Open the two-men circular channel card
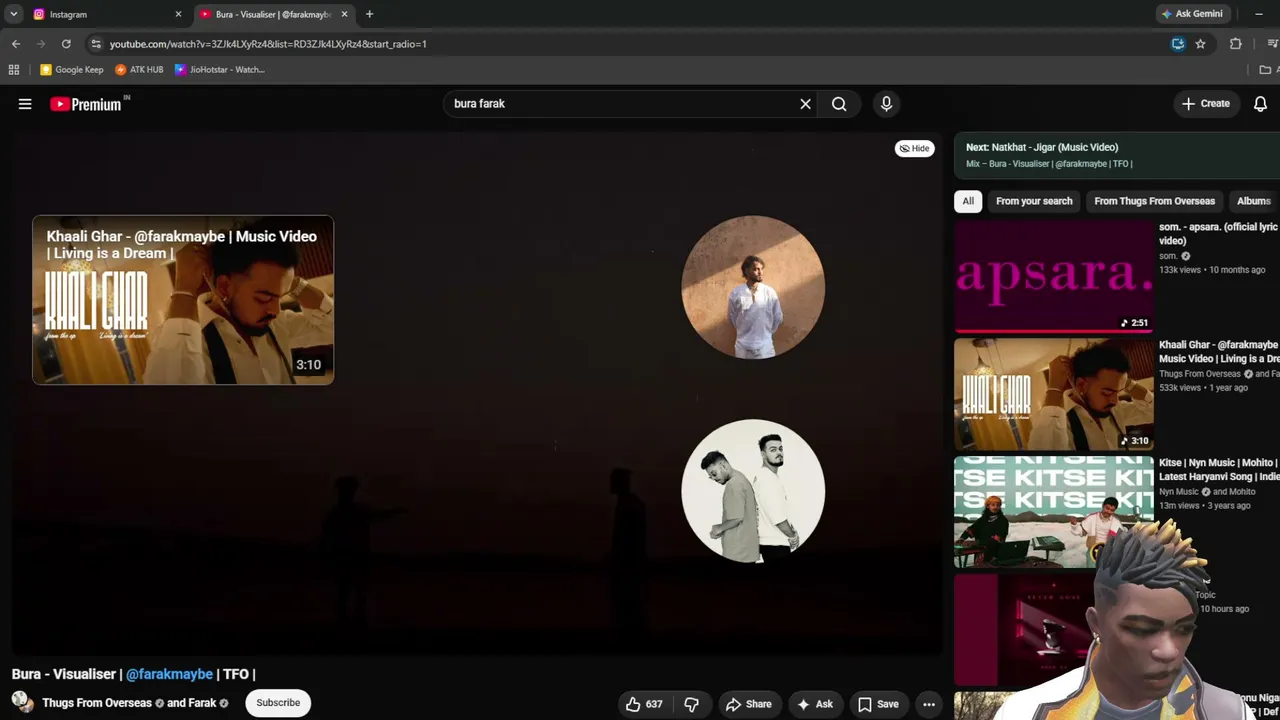1280x720 pixels. 753,491
